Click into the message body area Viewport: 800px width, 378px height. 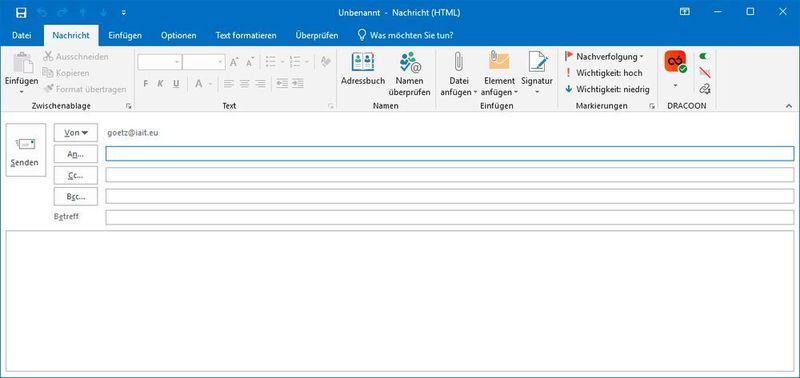point(400,301)
